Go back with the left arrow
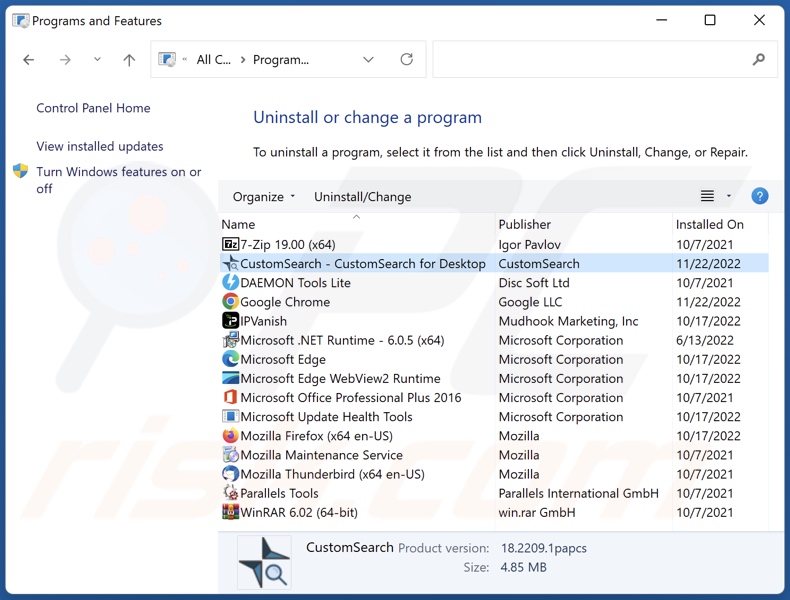This screenshot has height=600, width=790. click(29, 60)
